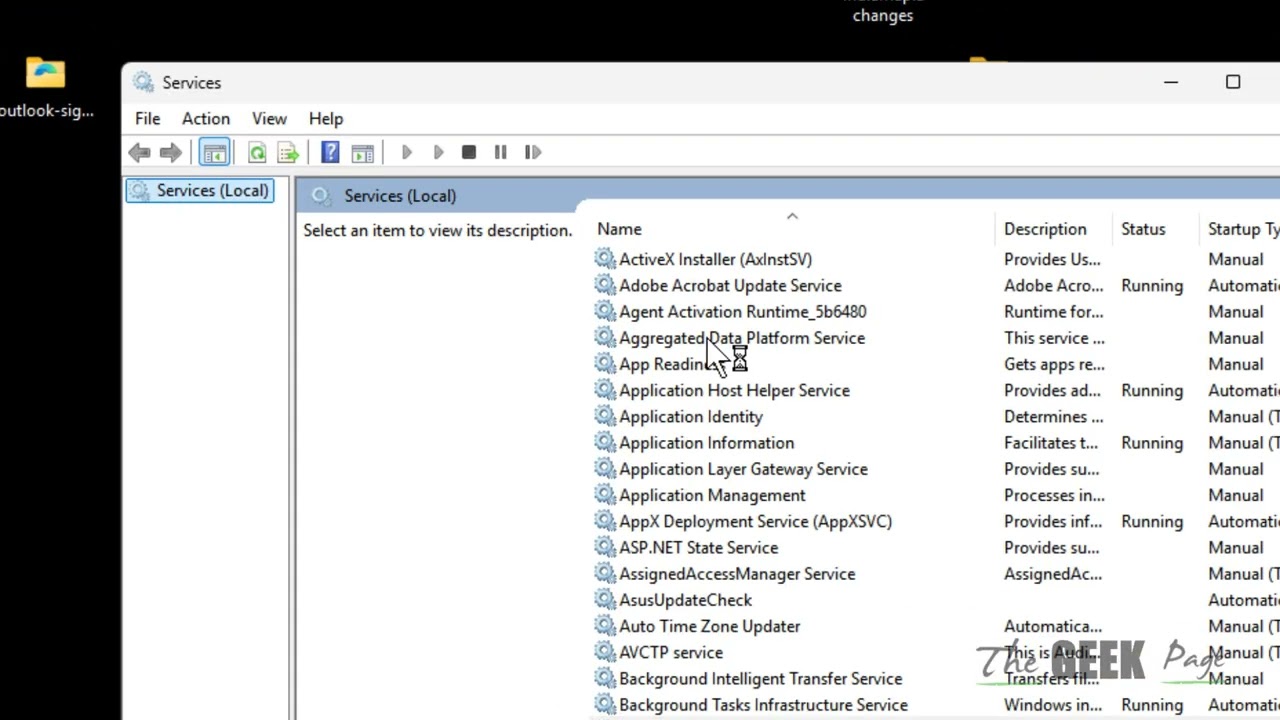Select Adobe Acrobat Update Service row

click(x=730, y=285)
